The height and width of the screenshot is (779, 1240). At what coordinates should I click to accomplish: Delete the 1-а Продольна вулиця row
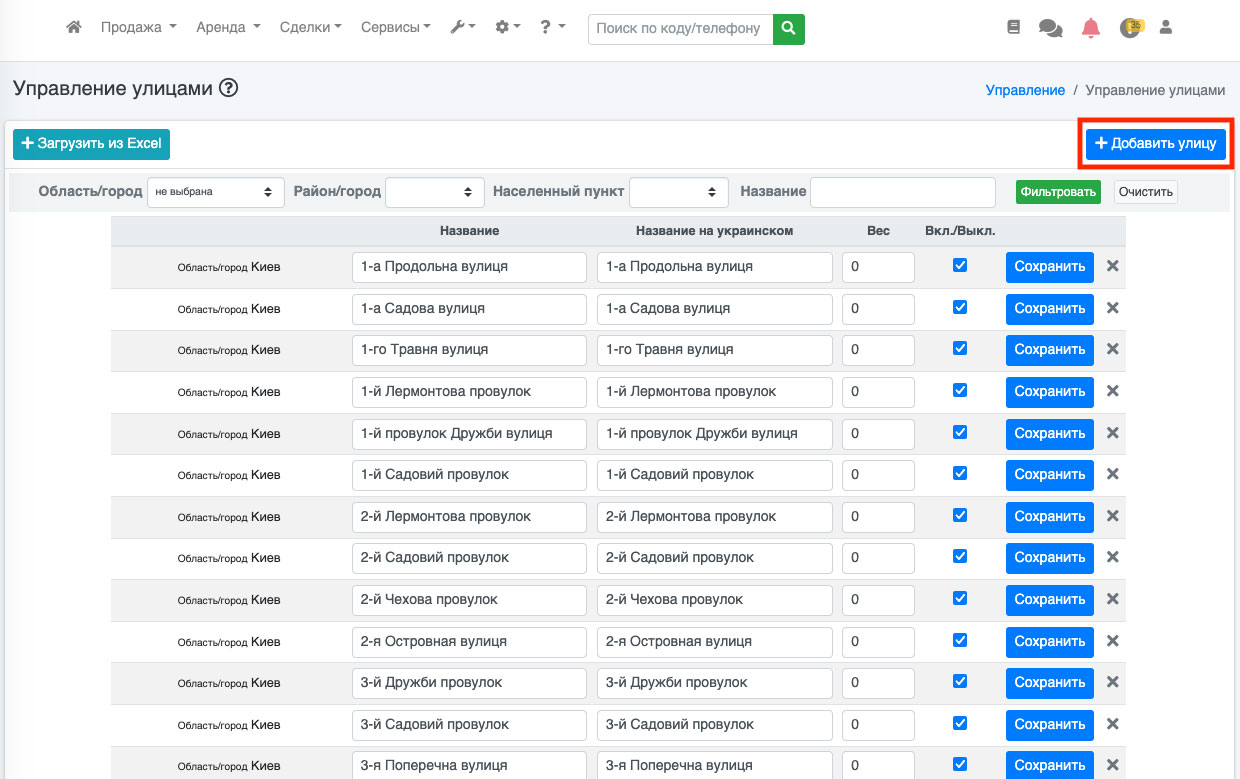coord(1112,267)
